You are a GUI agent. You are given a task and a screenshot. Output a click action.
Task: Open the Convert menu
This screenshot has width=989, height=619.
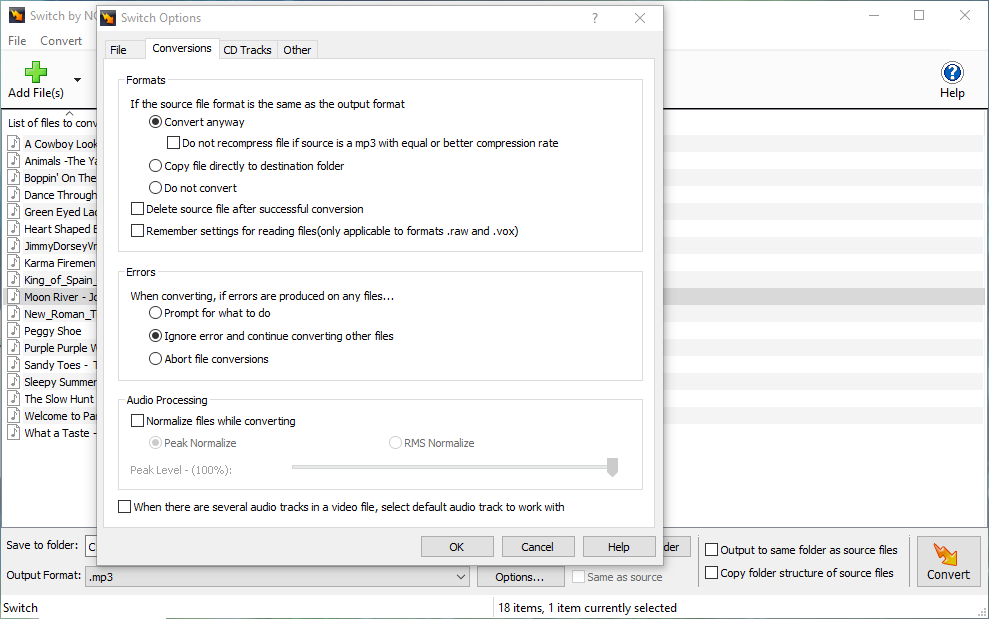coord(61,40)
